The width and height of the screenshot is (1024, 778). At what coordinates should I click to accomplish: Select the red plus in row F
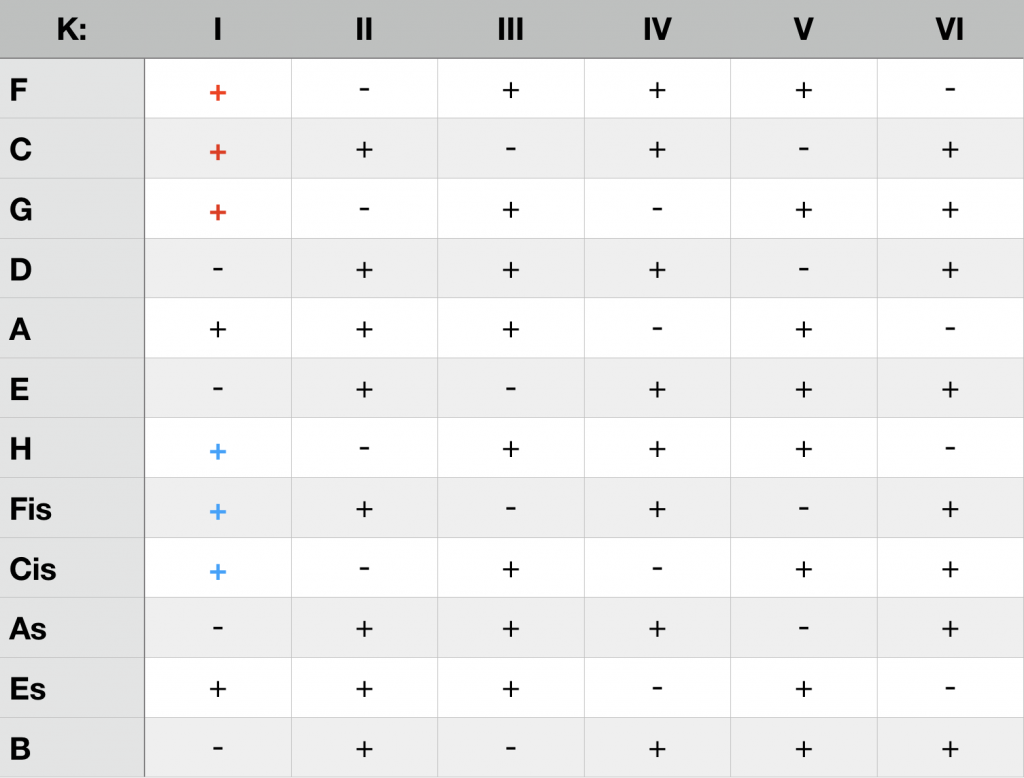pos(218,92)
